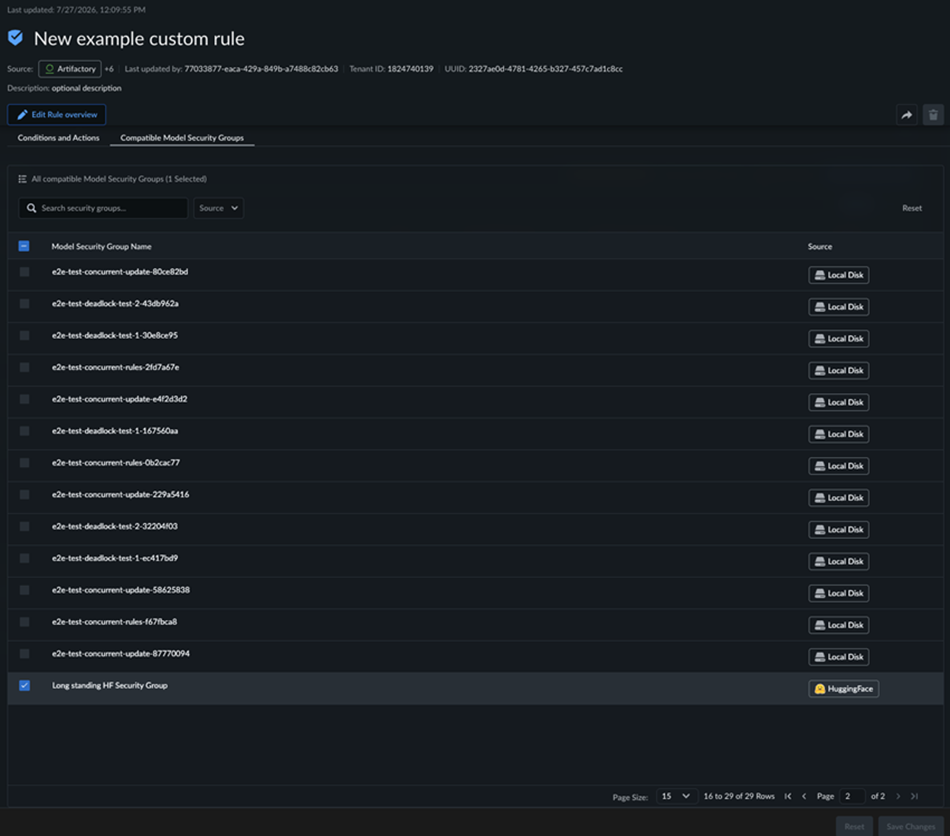Select Compatible Model Security Groups tab
The image size is (950, 836).
[182, 138]
